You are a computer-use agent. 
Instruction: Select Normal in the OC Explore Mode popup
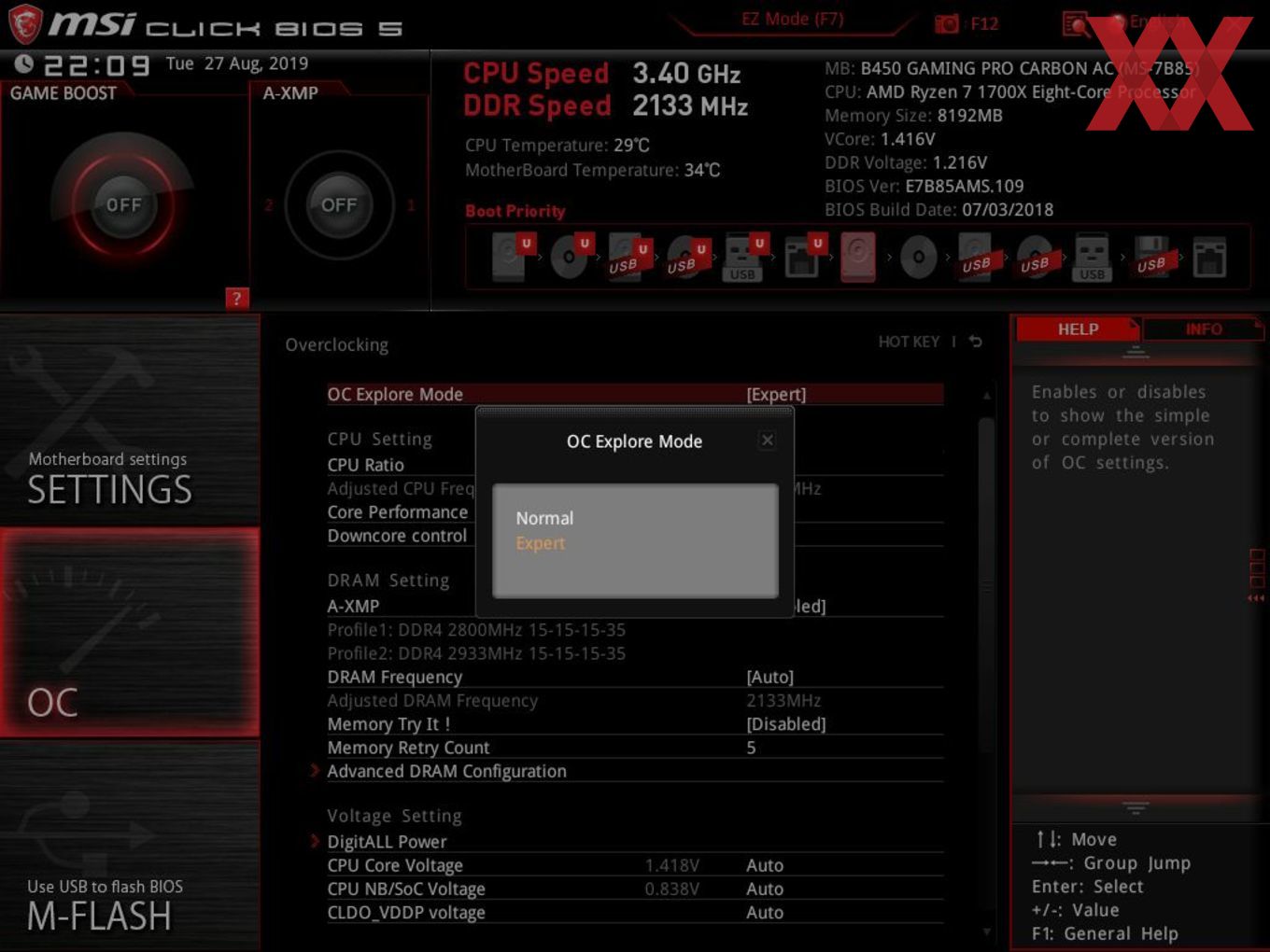click(x=545, y=518)
